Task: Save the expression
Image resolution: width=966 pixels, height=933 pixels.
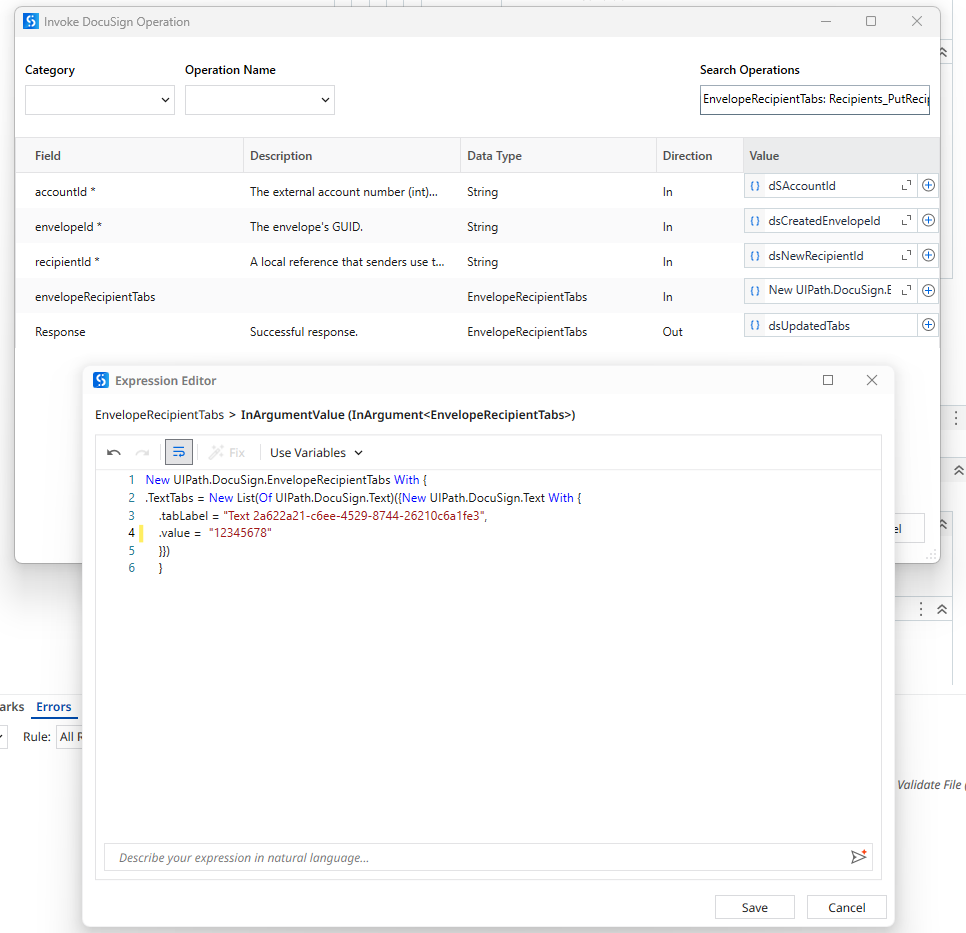Action: click(x=754, y=907)
